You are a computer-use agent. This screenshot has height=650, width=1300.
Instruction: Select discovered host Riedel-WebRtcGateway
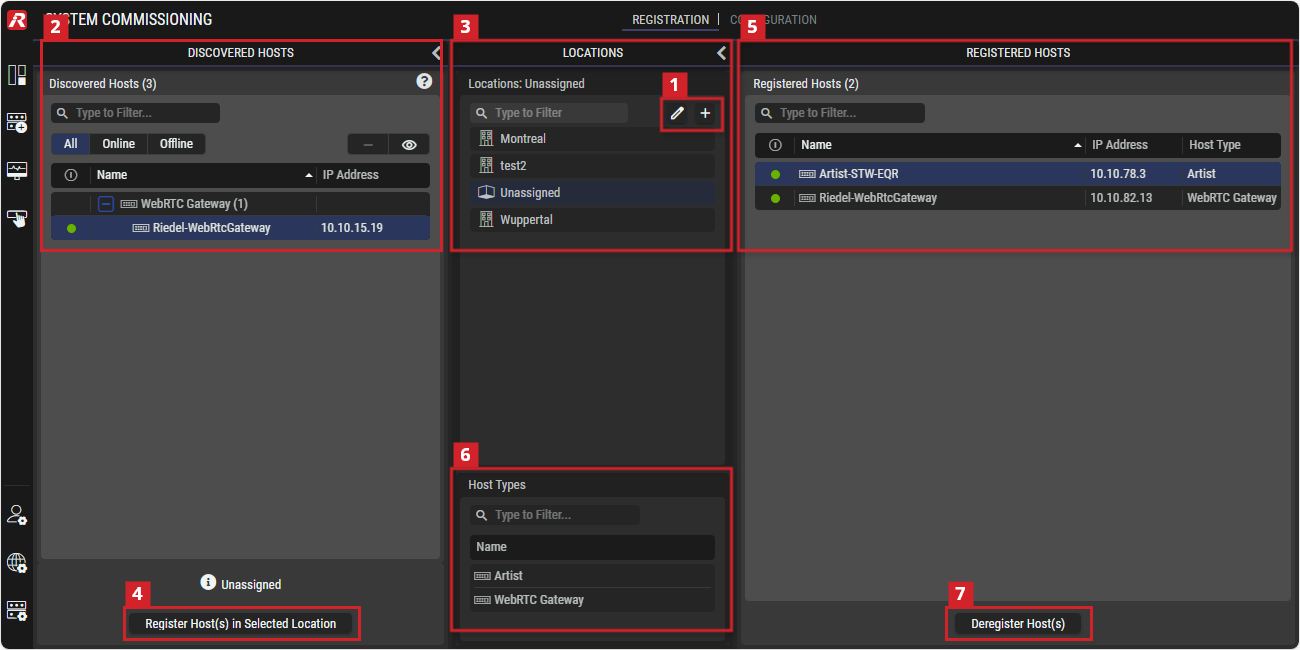[241, 228]
